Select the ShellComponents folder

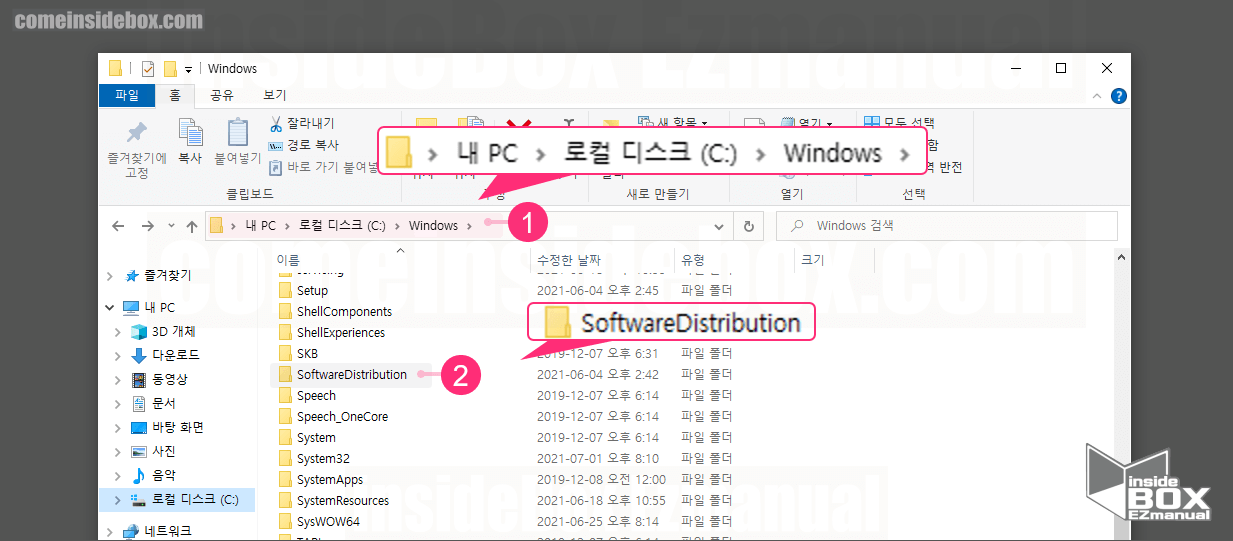[x=344, y=312]
